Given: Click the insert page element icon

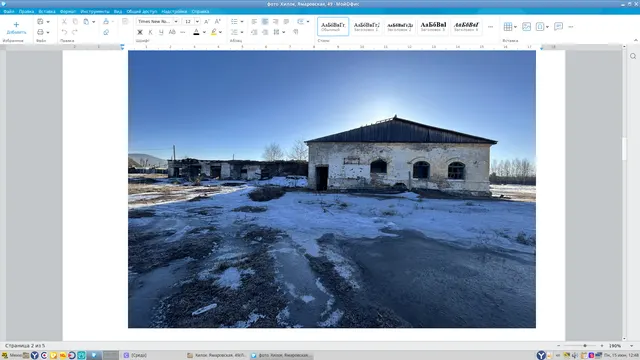Looking at the screenshot, I should point(540,27).
